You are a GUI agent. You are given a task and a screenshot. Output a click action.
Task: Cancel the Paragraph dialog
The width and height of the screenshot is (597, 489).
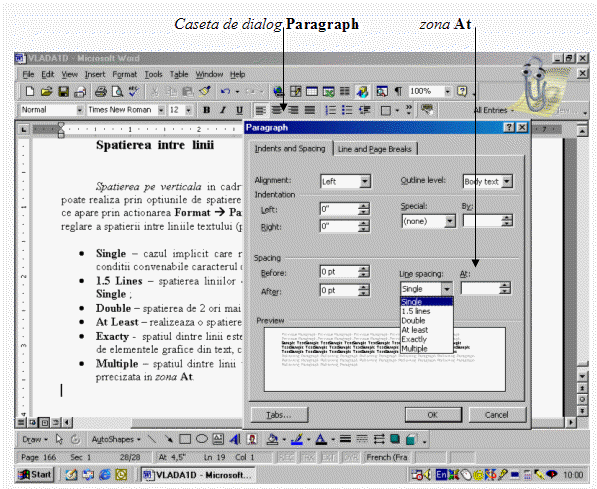[x=497, y=415]
